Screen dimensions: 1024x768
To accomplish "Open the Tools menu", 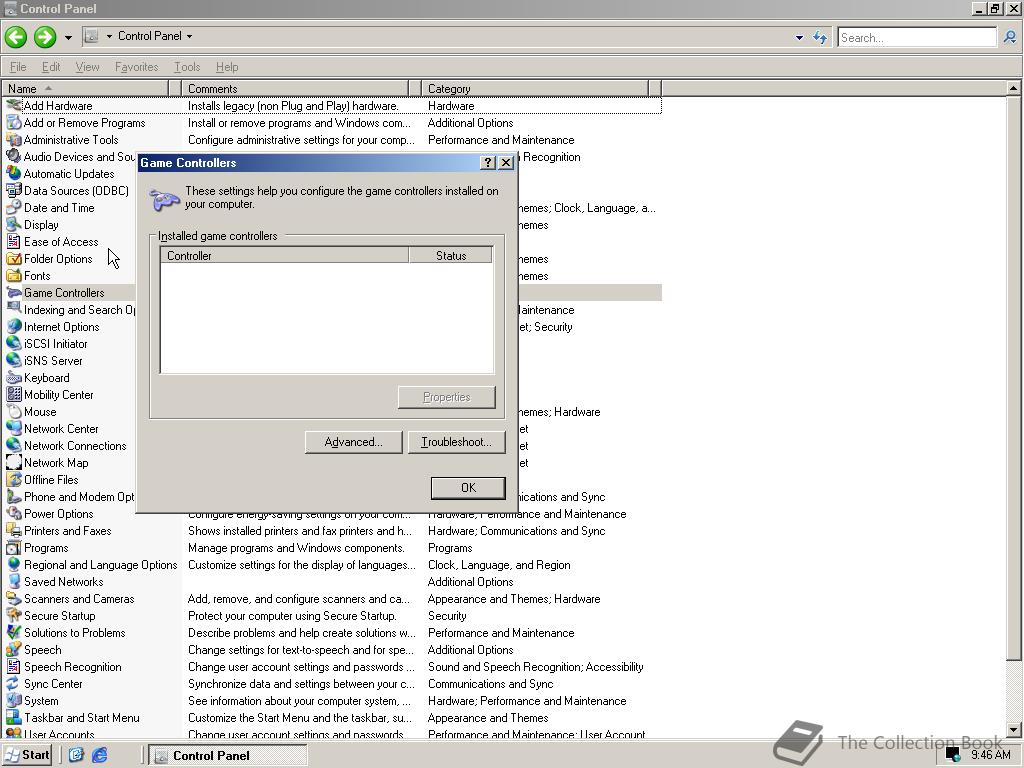I will coord(187,67).
